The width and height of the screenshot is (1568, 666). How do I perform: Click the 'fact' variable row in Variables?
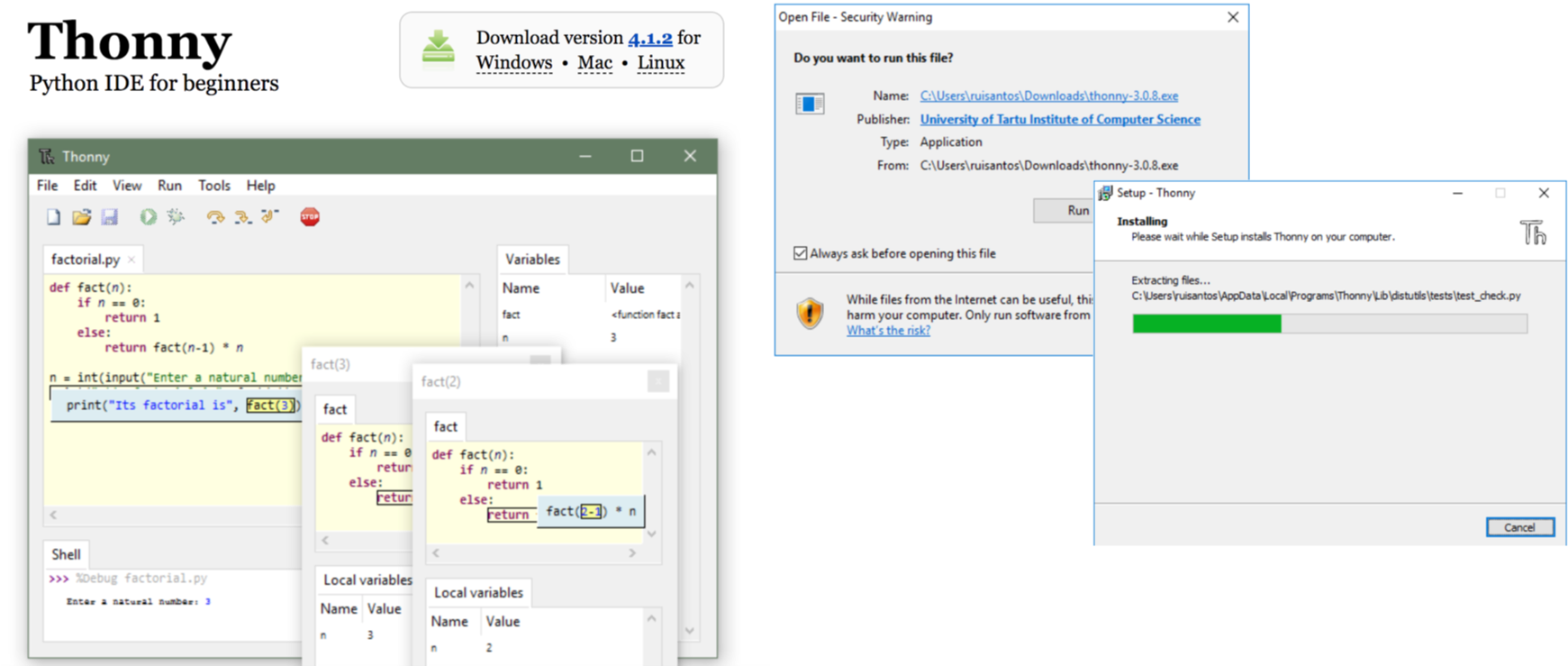tap(590, 315)
